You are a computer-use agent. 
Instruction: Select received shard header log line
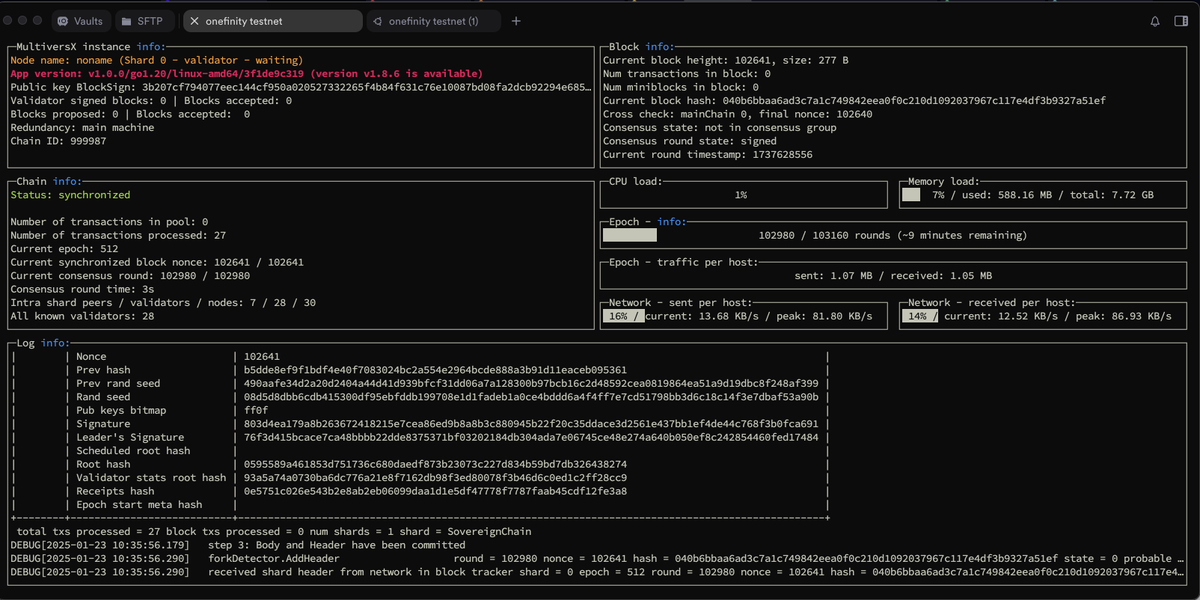(595, 572)
